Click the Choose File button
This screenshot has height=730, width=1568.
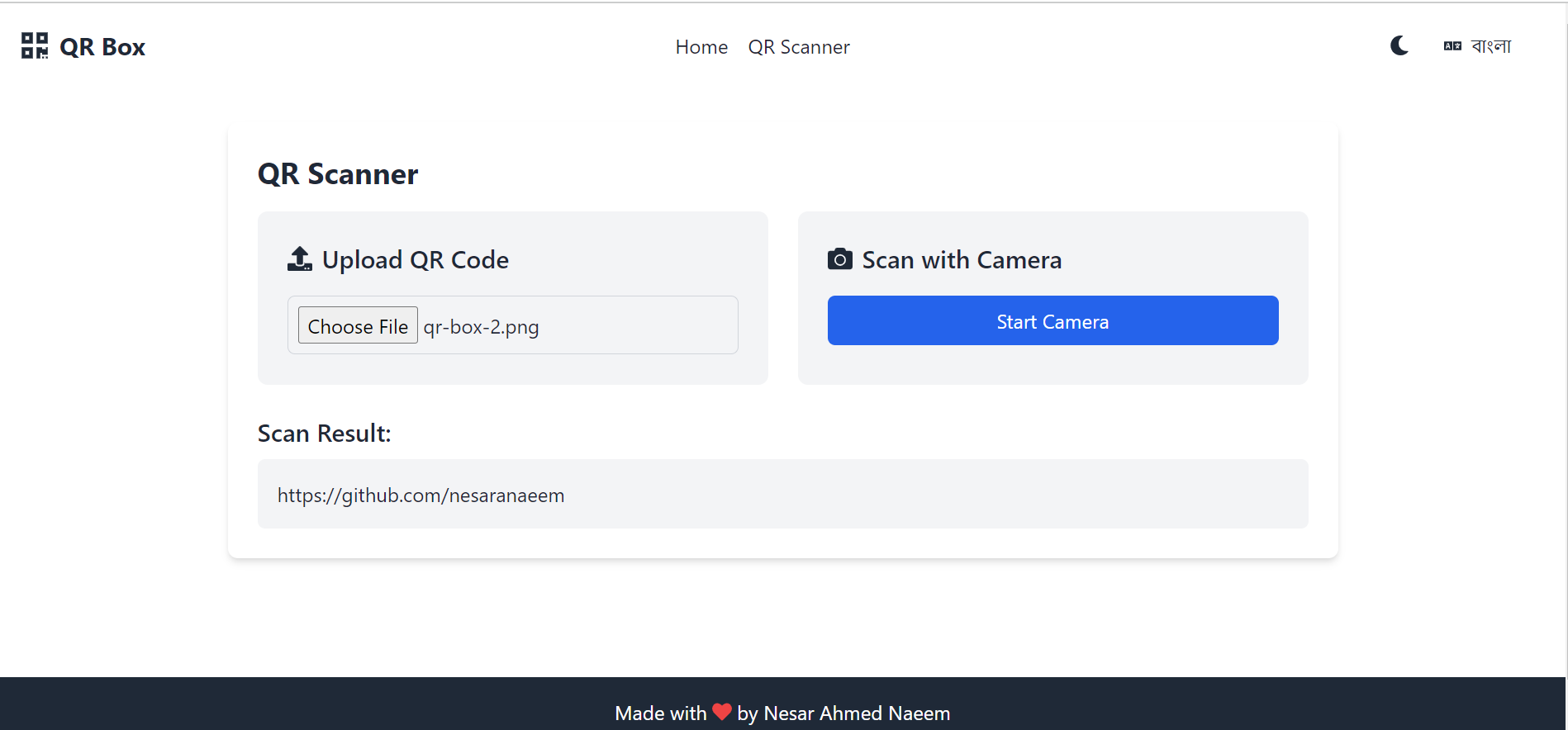point(358,325)
